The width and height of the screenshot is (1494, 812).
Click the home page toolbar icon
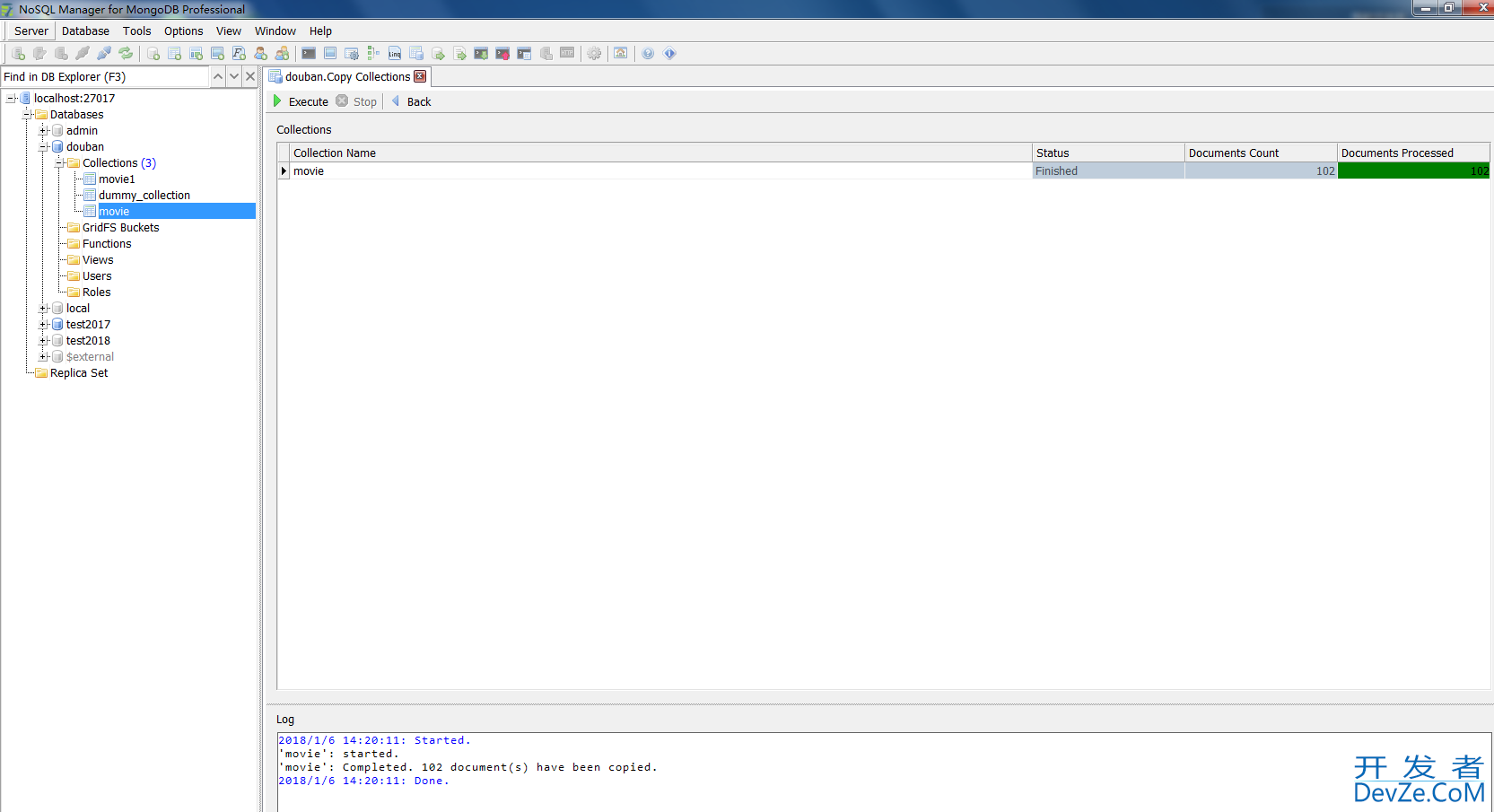(621, 53)
